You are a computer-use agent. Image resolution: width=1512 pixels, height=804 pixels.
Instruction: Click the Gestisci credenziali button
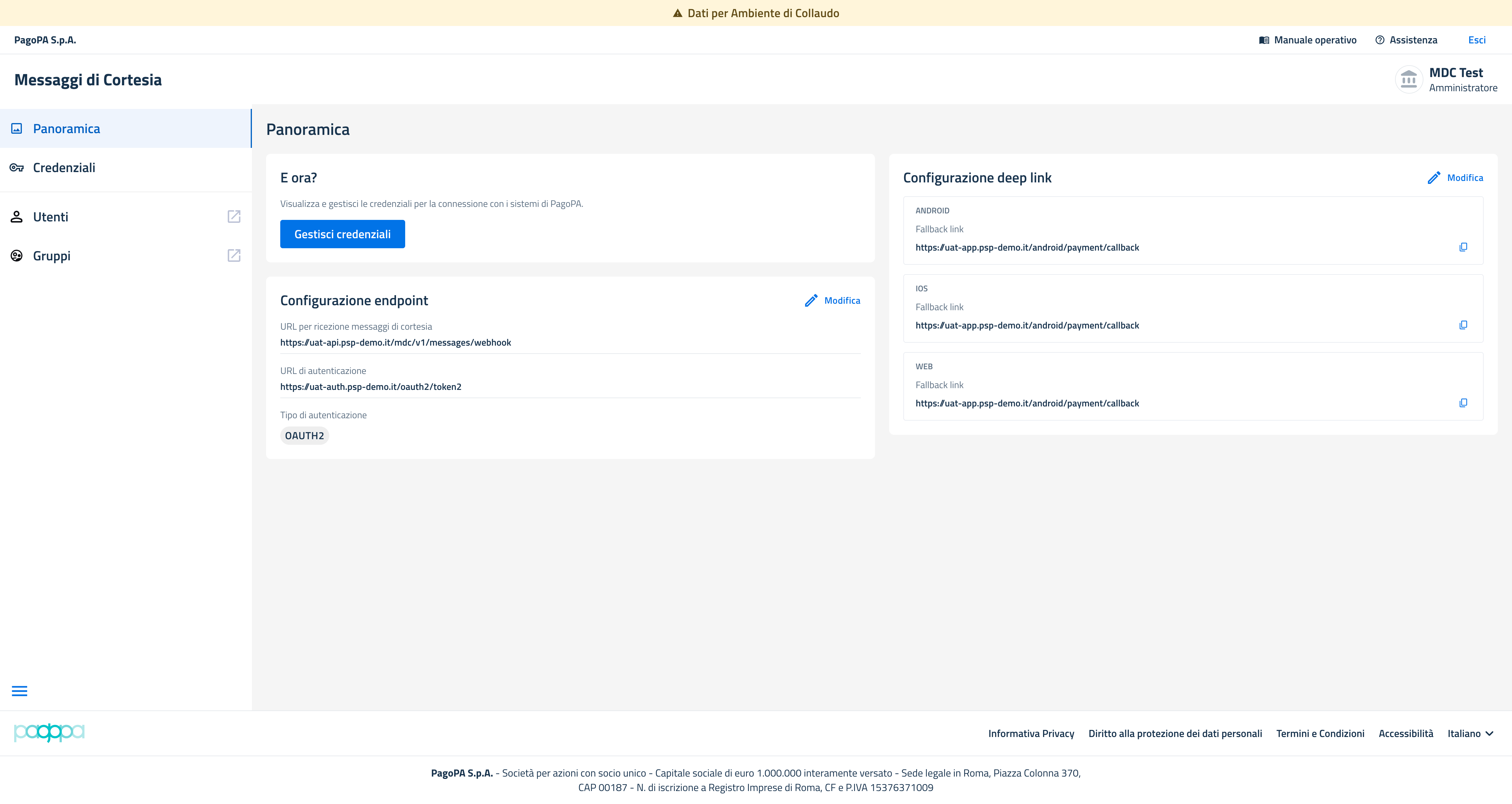coord(342,234)
